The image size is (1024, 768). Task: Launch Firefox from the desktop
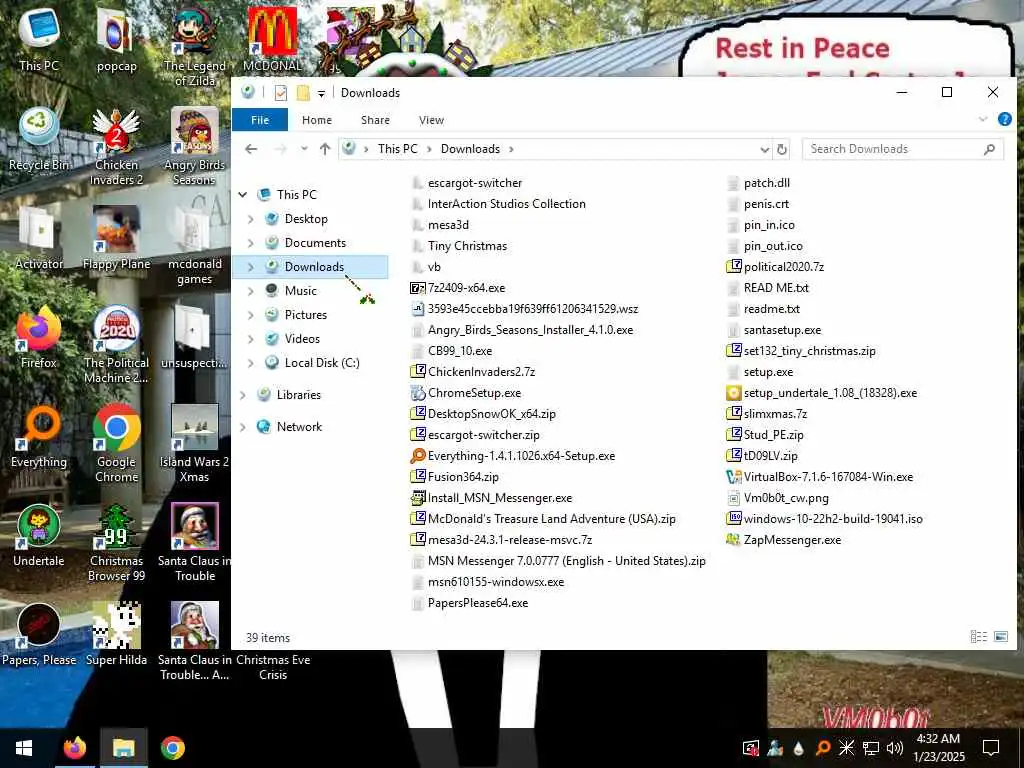tap(39, 338)
